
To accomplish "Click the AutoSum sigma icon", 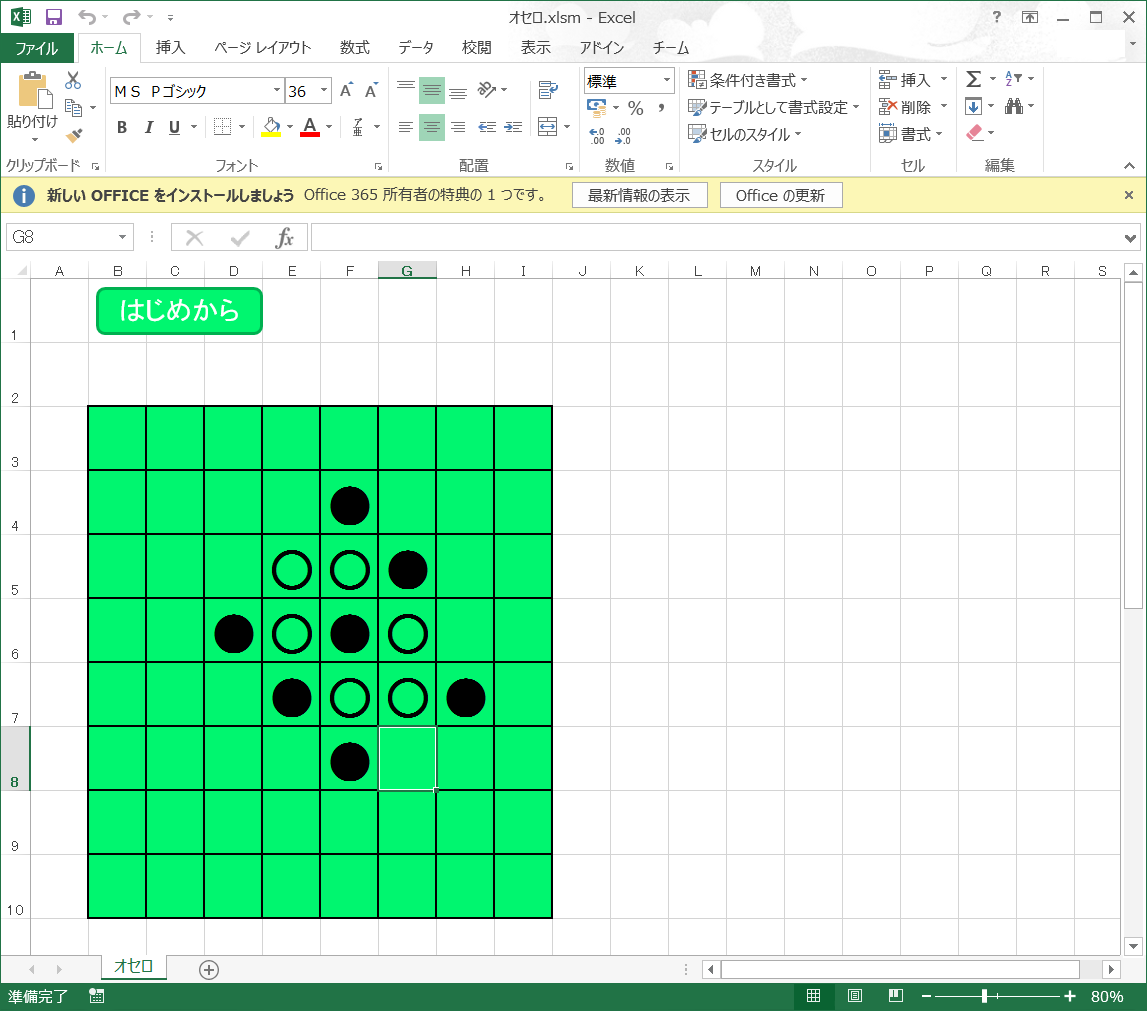I will [973, 79].
